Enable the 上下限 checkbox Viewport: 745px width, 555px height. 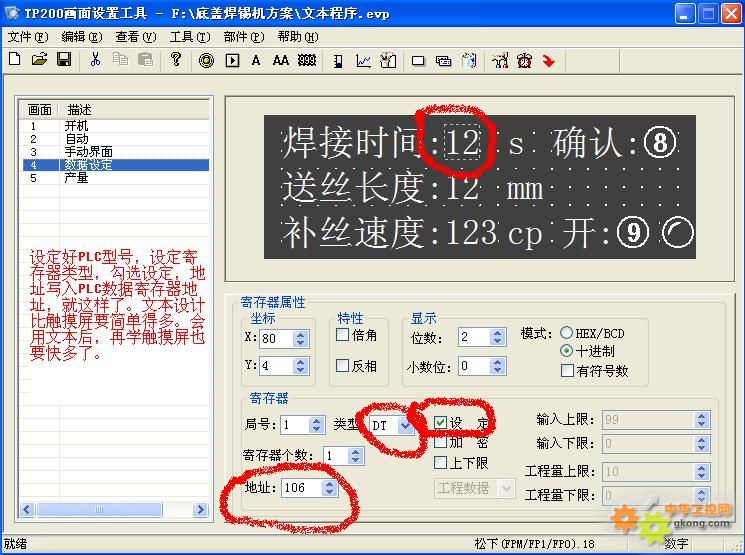(440, 462)
